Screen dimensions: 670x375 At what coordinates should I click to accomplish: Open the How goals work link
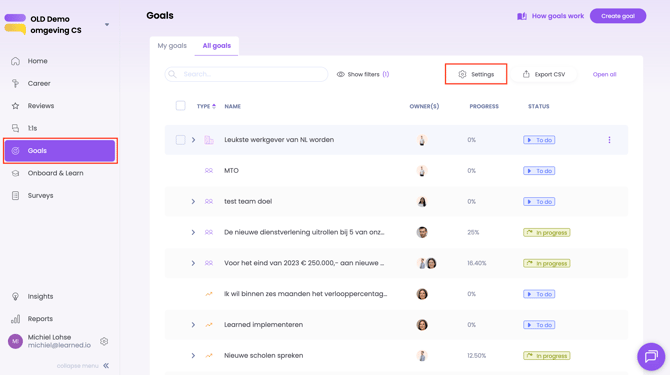tap(550, 16)
